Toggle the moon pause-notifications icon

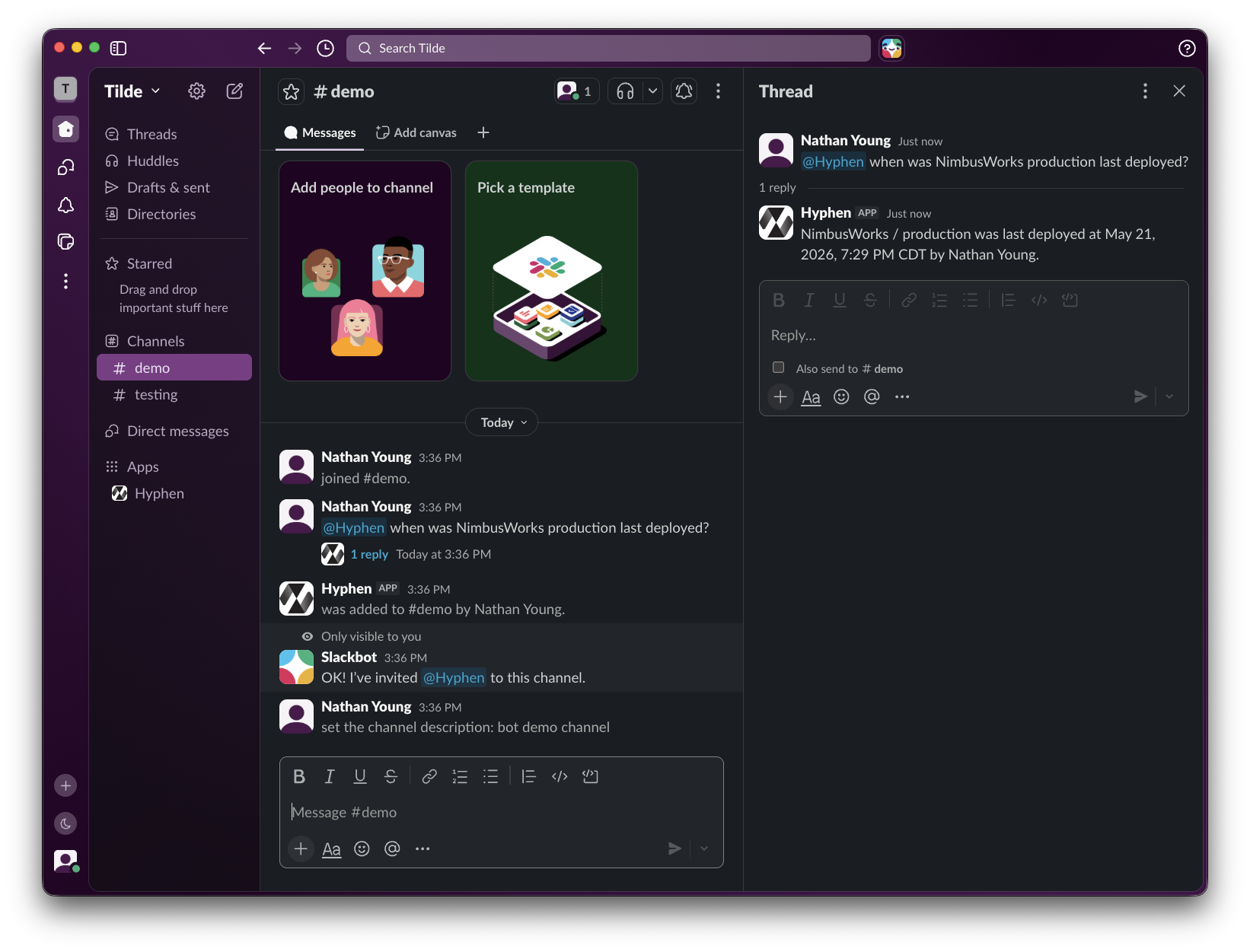pos(65,823)
